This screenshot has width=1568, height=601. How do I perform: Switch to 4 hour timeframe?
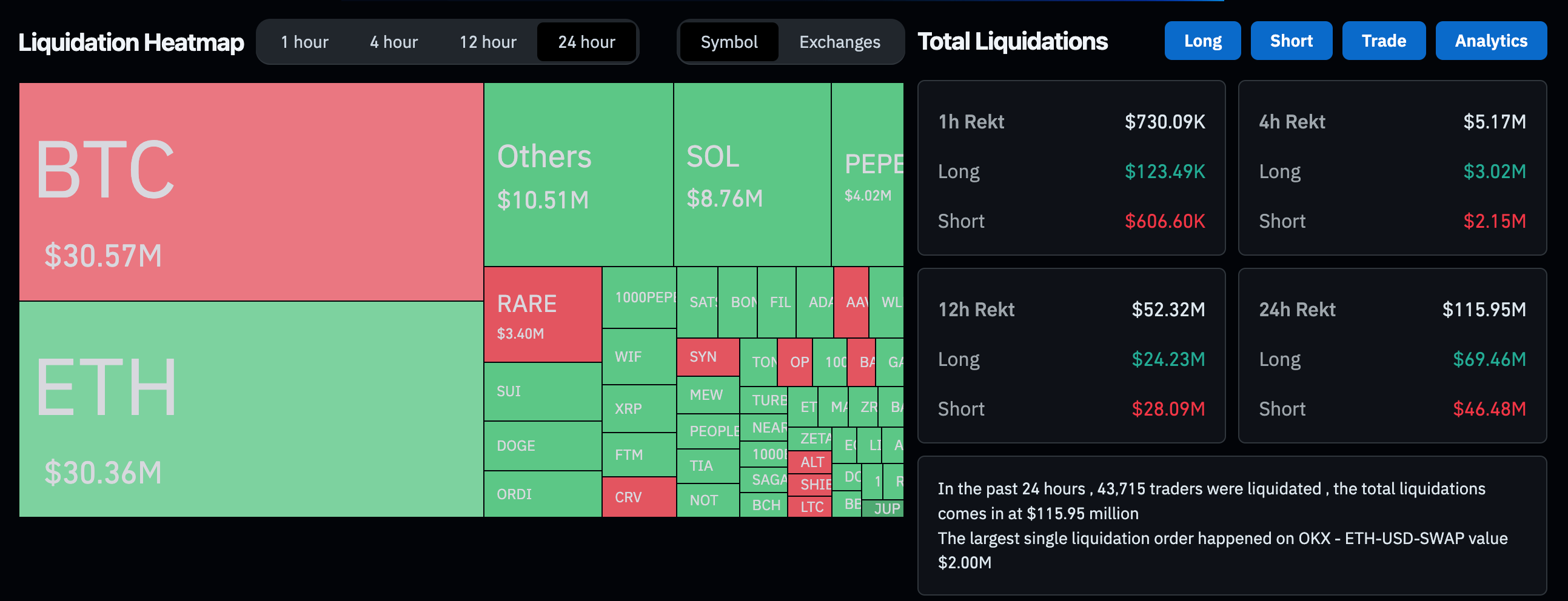click(394, 42)
